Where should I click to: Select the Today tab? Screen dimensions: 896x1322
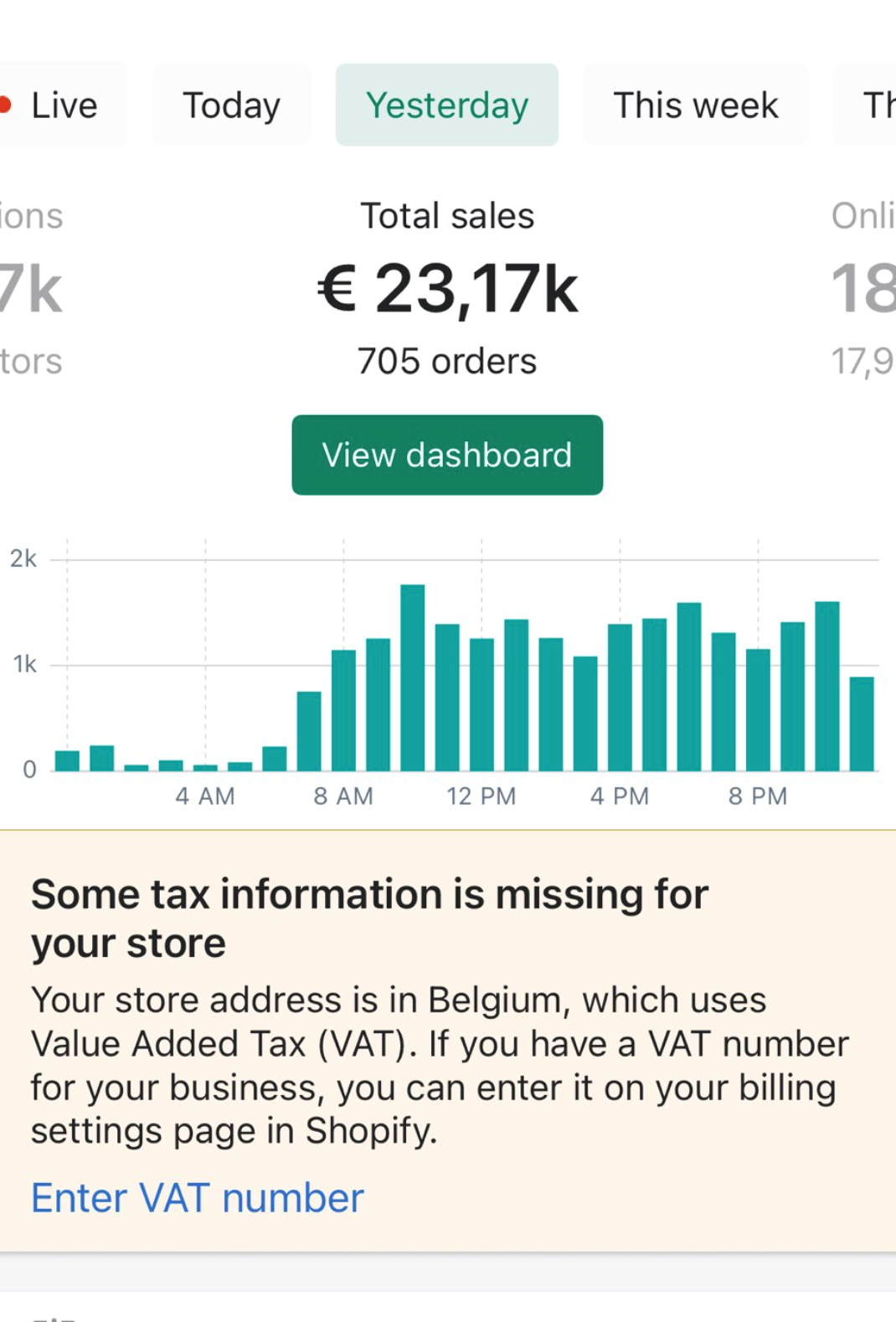(x=231, y=105)
